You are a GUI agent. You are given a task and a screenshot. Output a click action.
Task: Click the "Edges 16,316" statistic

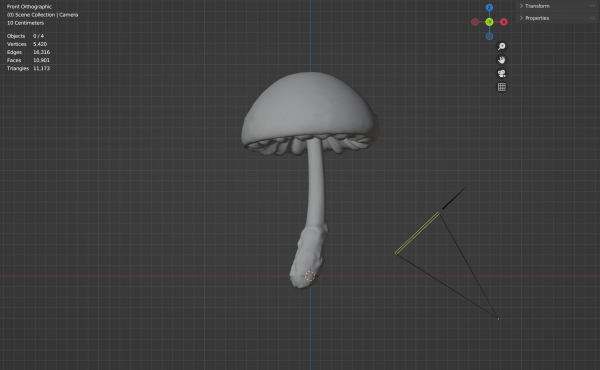coord(28,52)
